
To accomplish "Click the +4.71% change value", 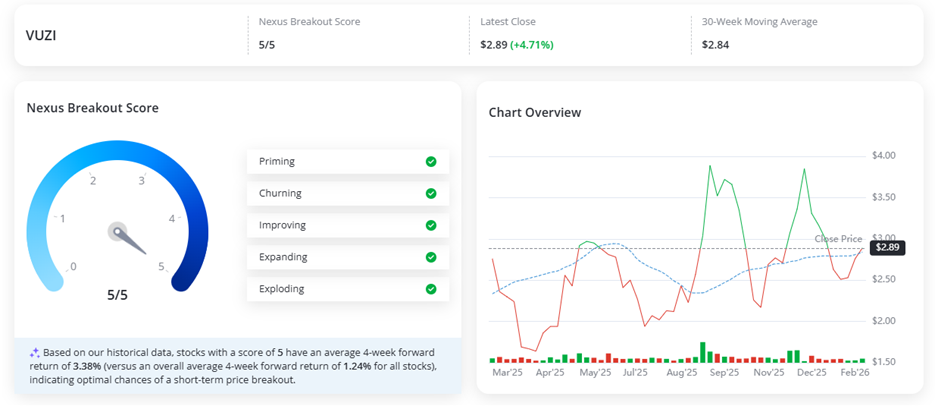I will (x=531, y=45).
